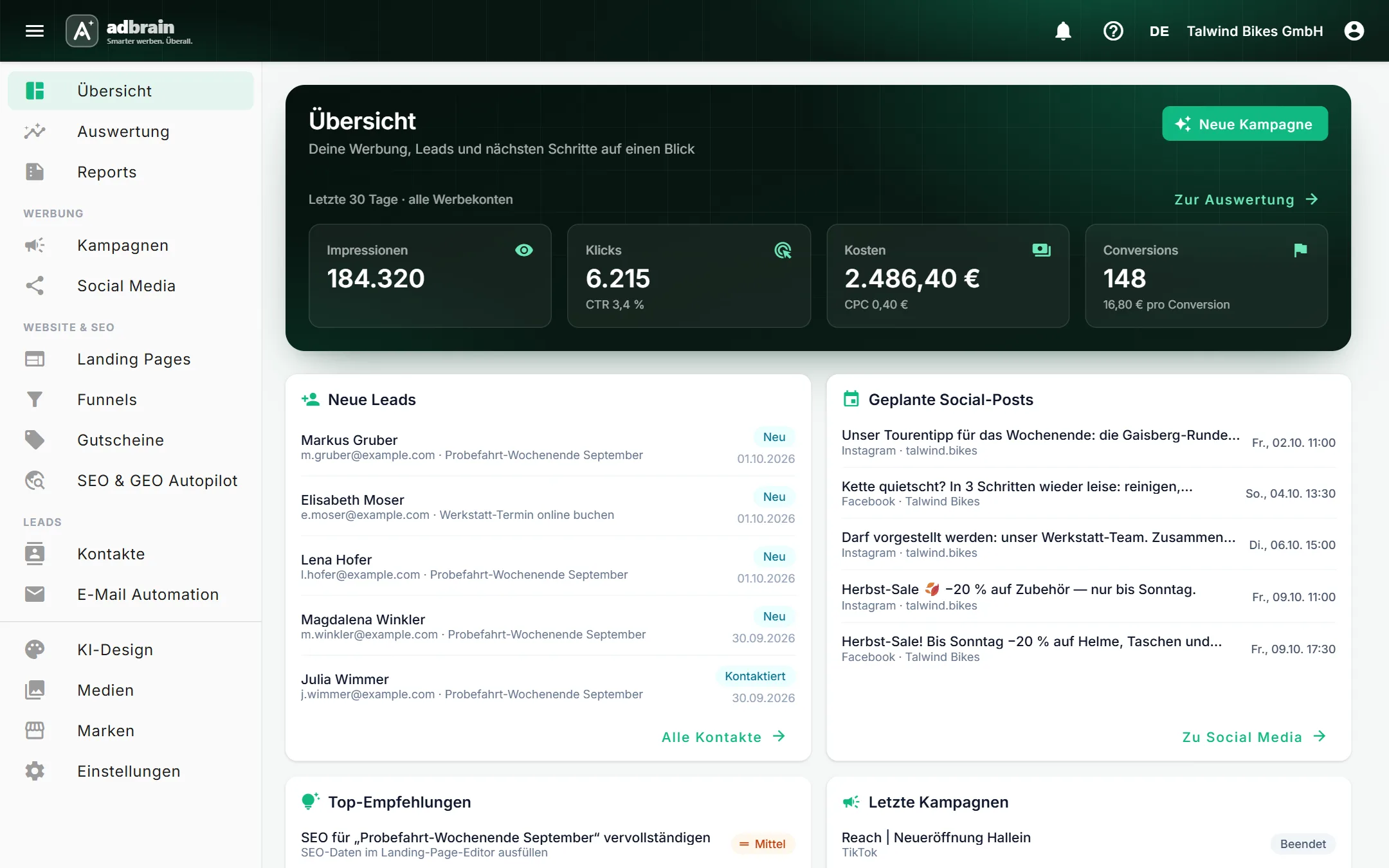The height and width of the screenshot is (868, 1389).
Task: Open Kampagnen in sidebar
Action: [131, 245]
